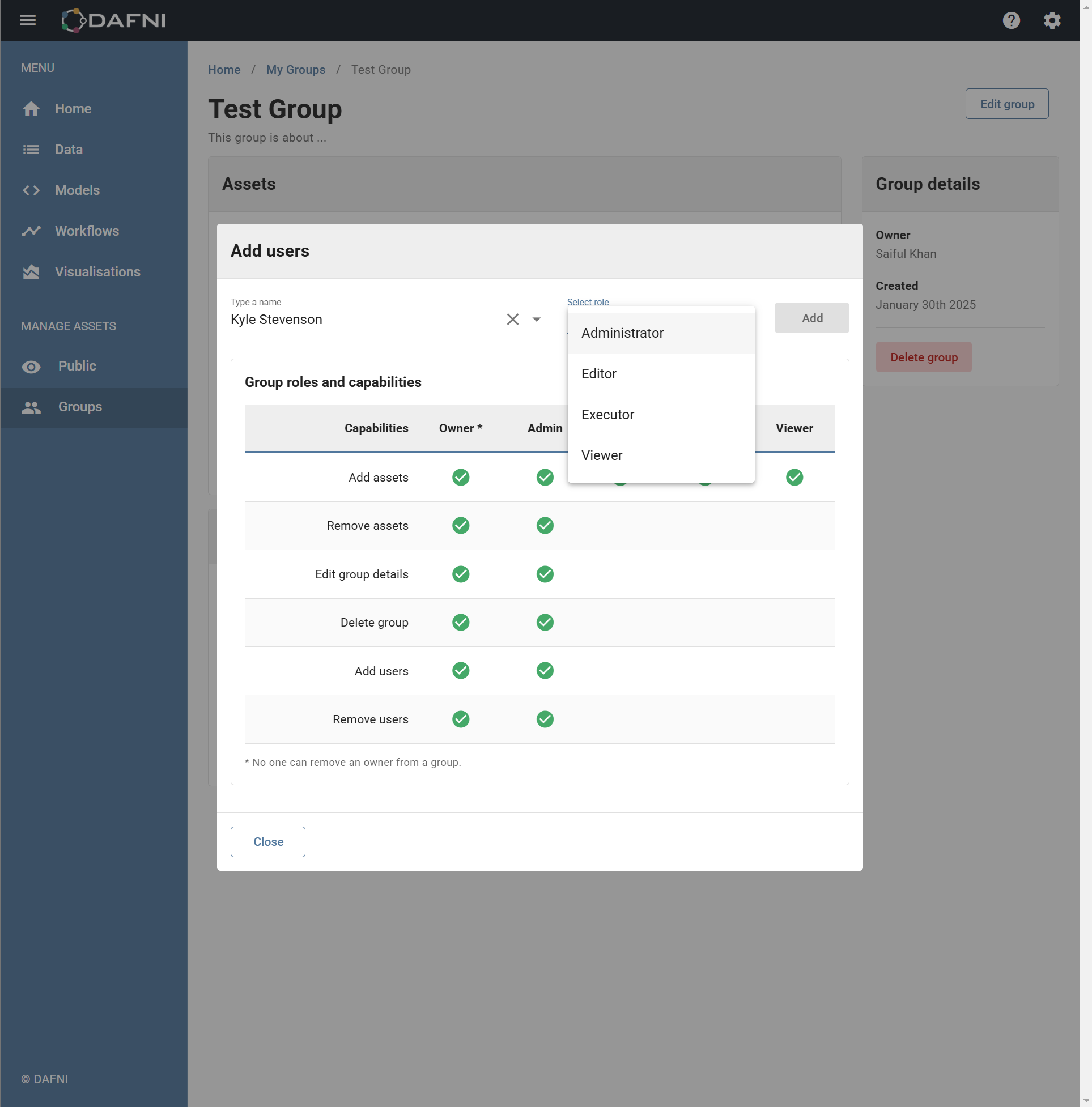Open the hamburger menu icon
The height and width of the screenshot is (1107, 1092).
pos(28,20)
